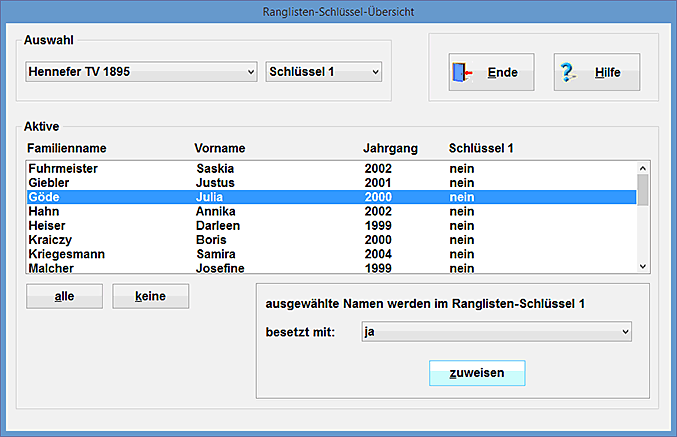This screenshot has width=677, height=437.
Task: Click the Jahrgang column header
Action: [x=389, y=148]
